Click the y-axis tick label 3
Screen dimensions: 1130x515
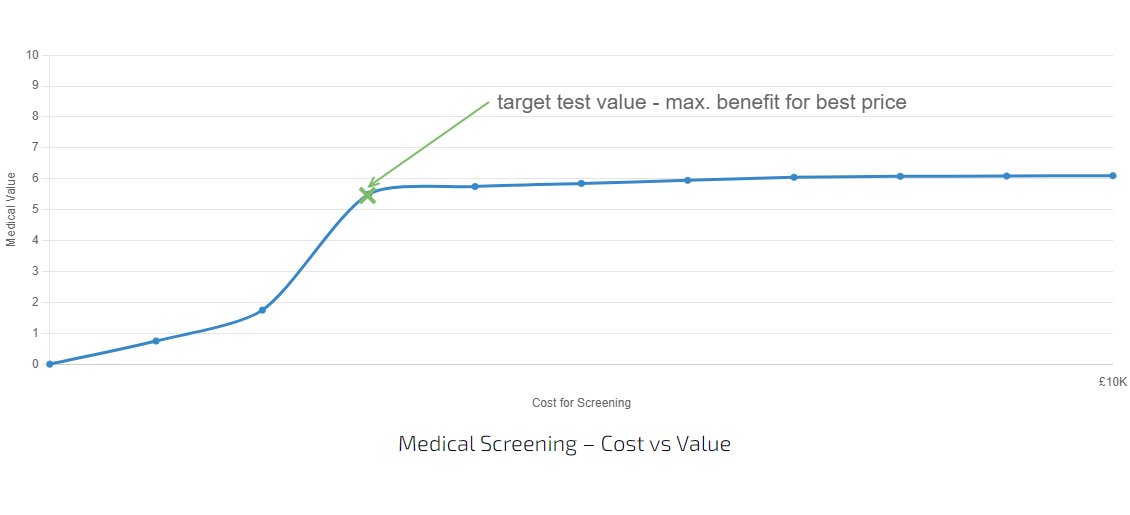pos(35,271)
